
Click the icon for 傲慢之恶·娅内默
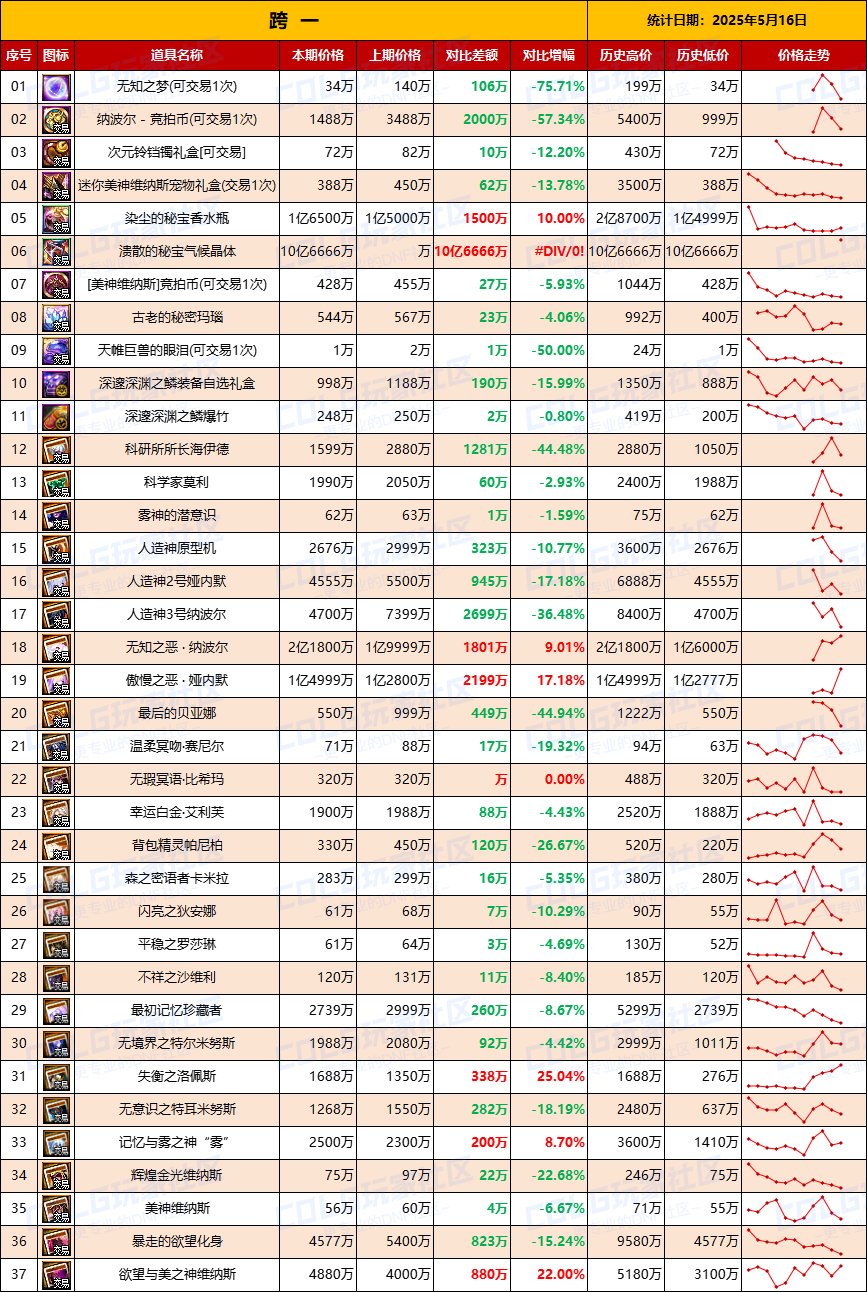[56, 681]
